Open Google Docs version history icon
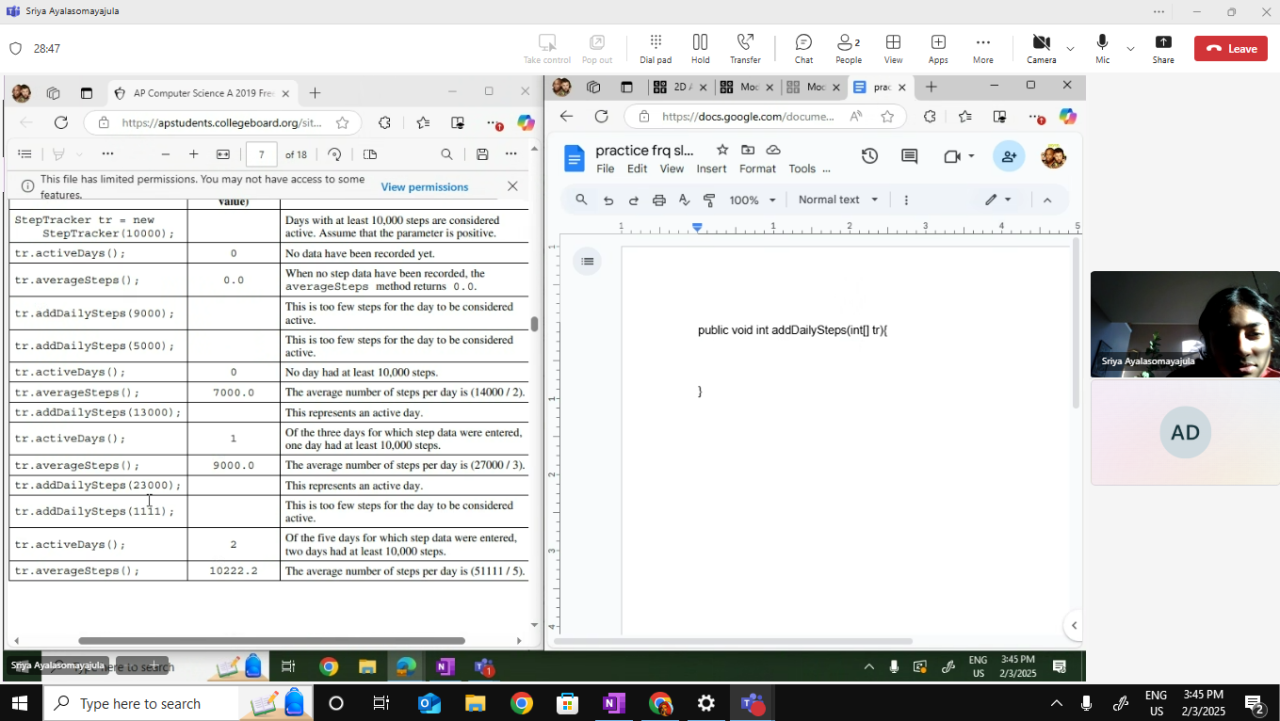Screen dimensions: 1280x721 coord(869,156)
